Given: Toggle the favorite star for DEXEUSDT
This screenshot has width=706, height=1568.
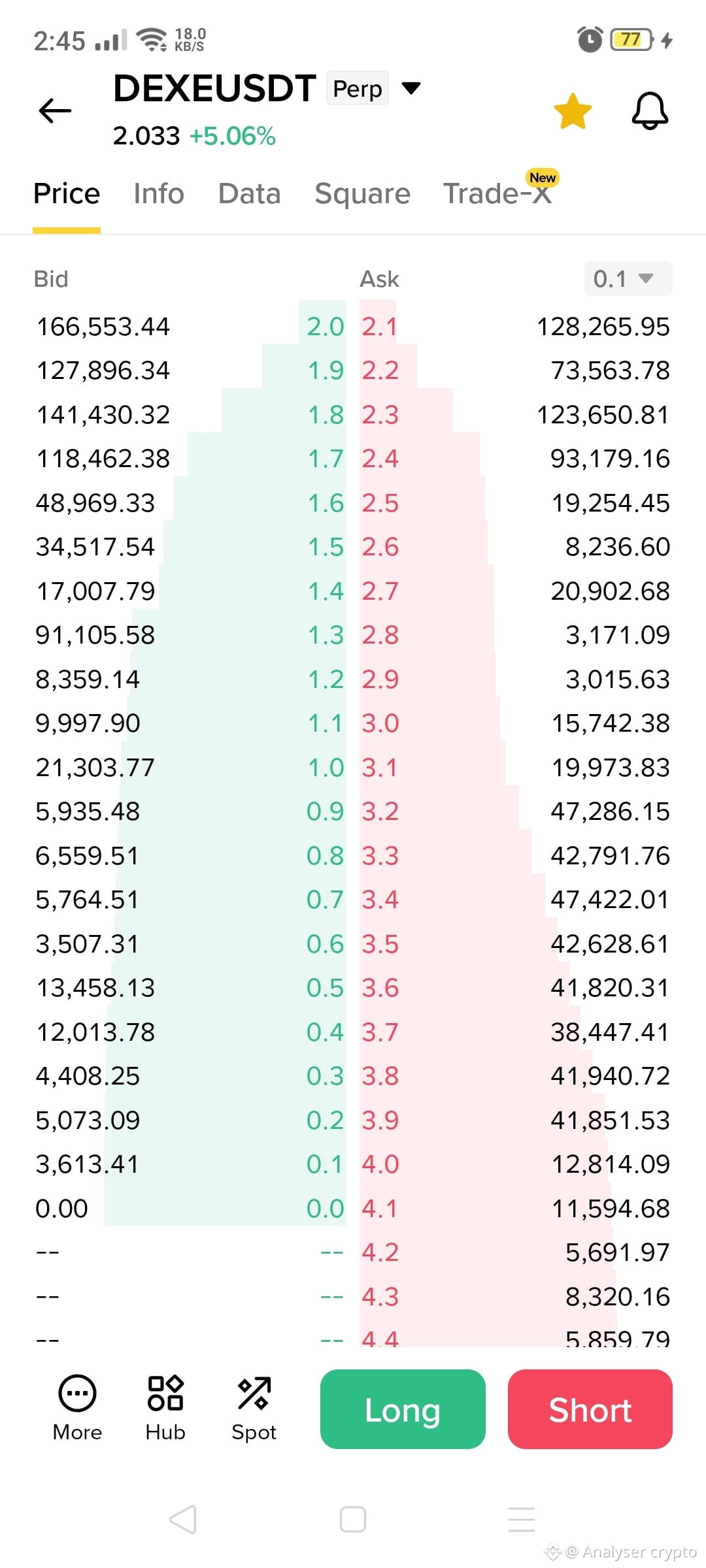Looking at the screenshot, I should [573, 111].
